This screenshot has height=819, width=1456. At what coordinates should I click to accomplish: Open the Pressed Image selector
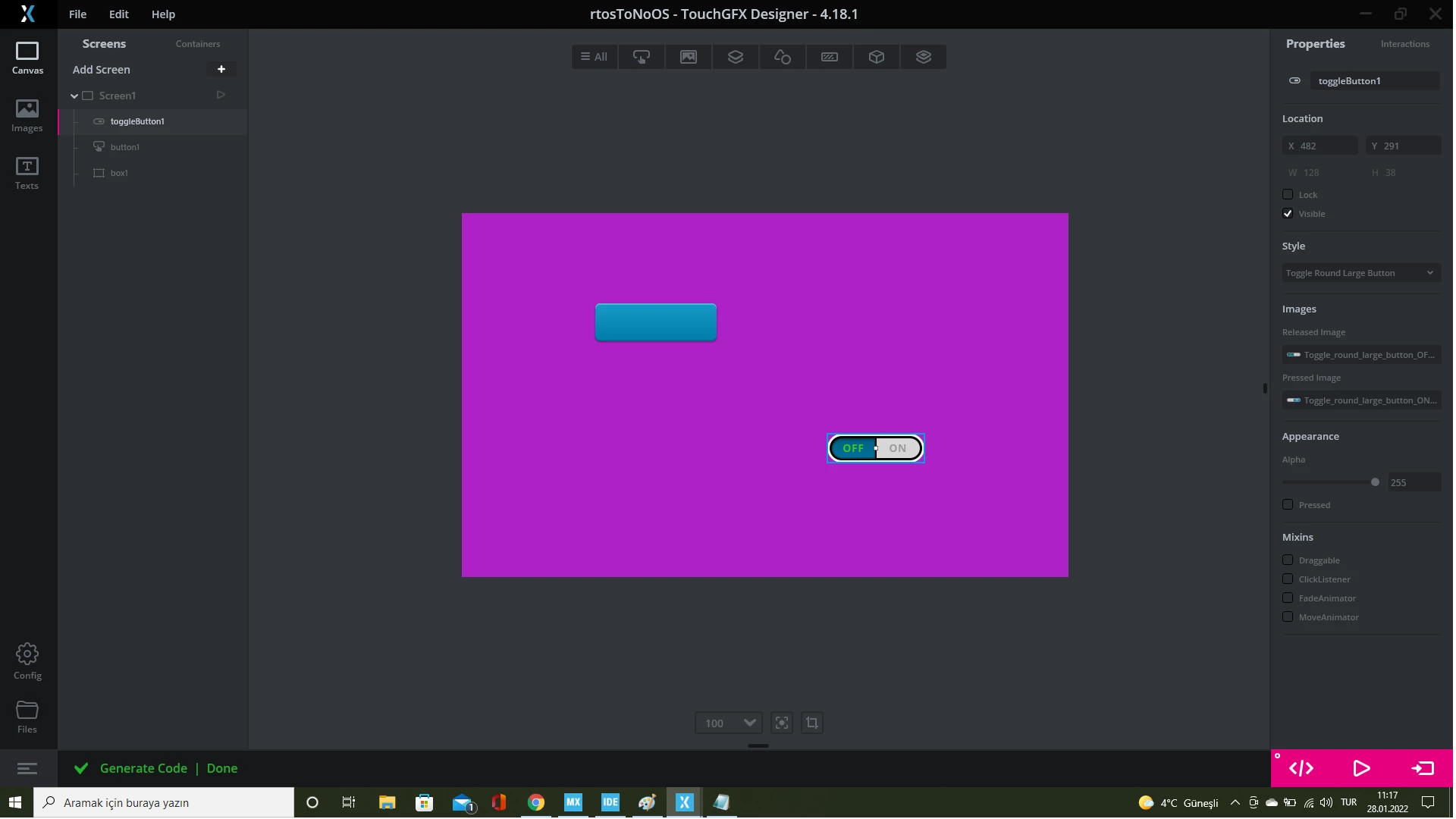coord(1361,400)
